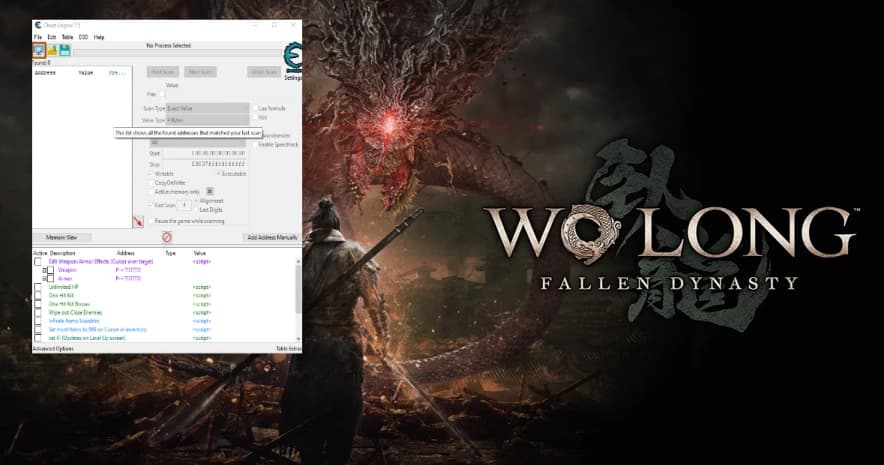Click the Start address input field
This screenshot has height=465, width=884.
[204, 153]
